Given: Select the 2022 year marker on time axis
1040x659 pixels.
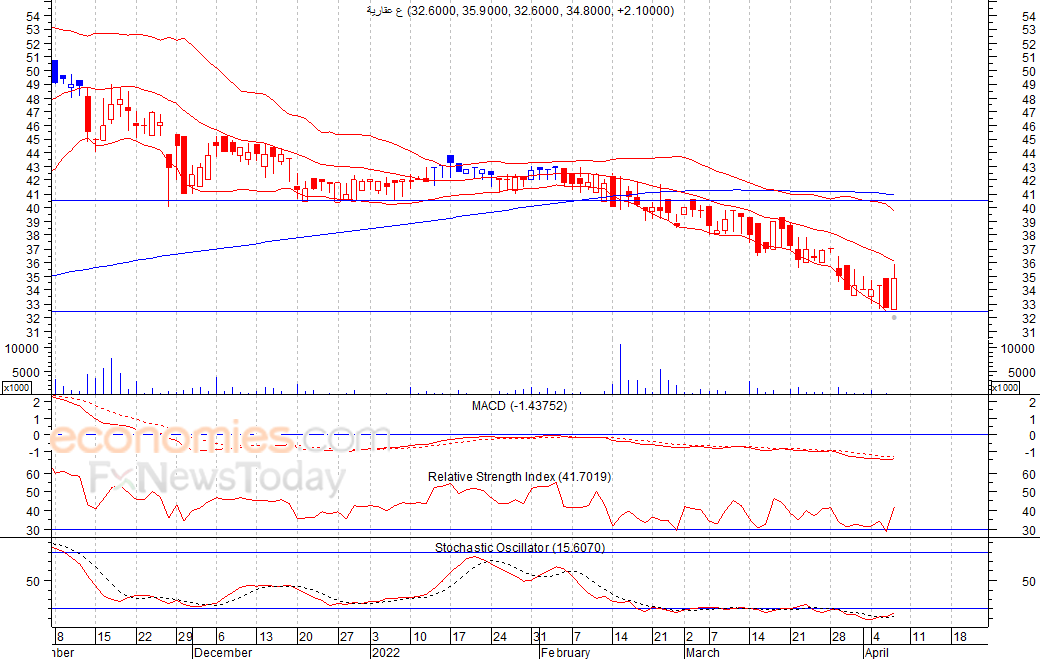Looking at the screenshot, I should tap(386, 652).
